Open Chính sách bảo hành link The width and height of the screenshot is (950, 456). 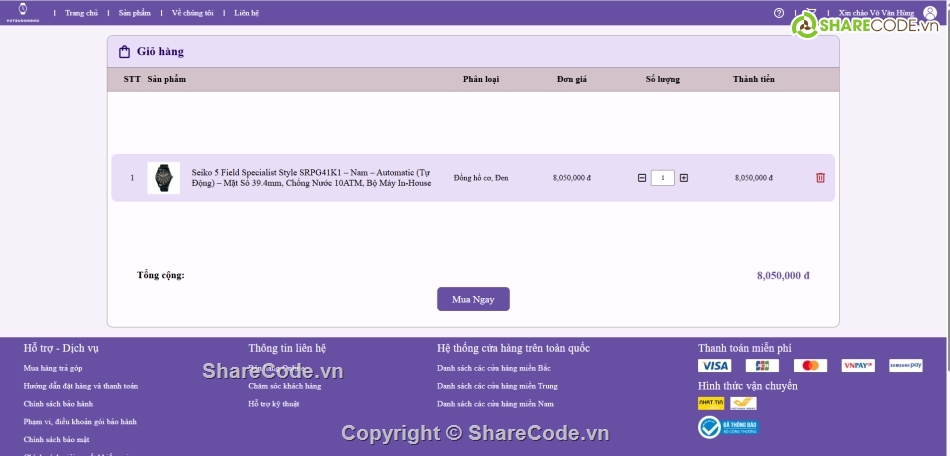(x=57, y=404)
